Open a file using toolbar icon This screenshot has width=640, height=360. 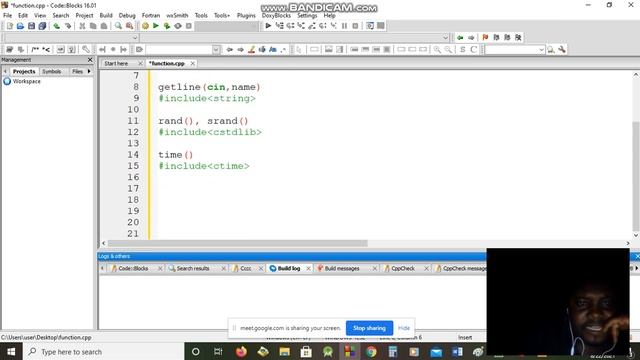tap(20, 26)
